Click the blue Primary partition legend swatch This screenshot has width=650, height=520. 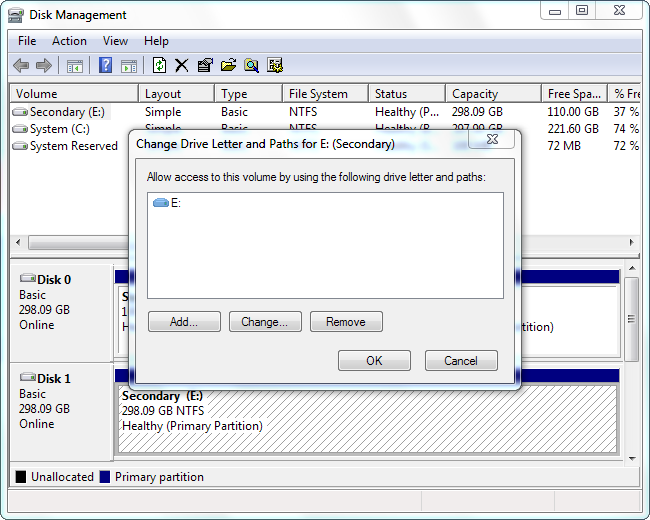105,477
